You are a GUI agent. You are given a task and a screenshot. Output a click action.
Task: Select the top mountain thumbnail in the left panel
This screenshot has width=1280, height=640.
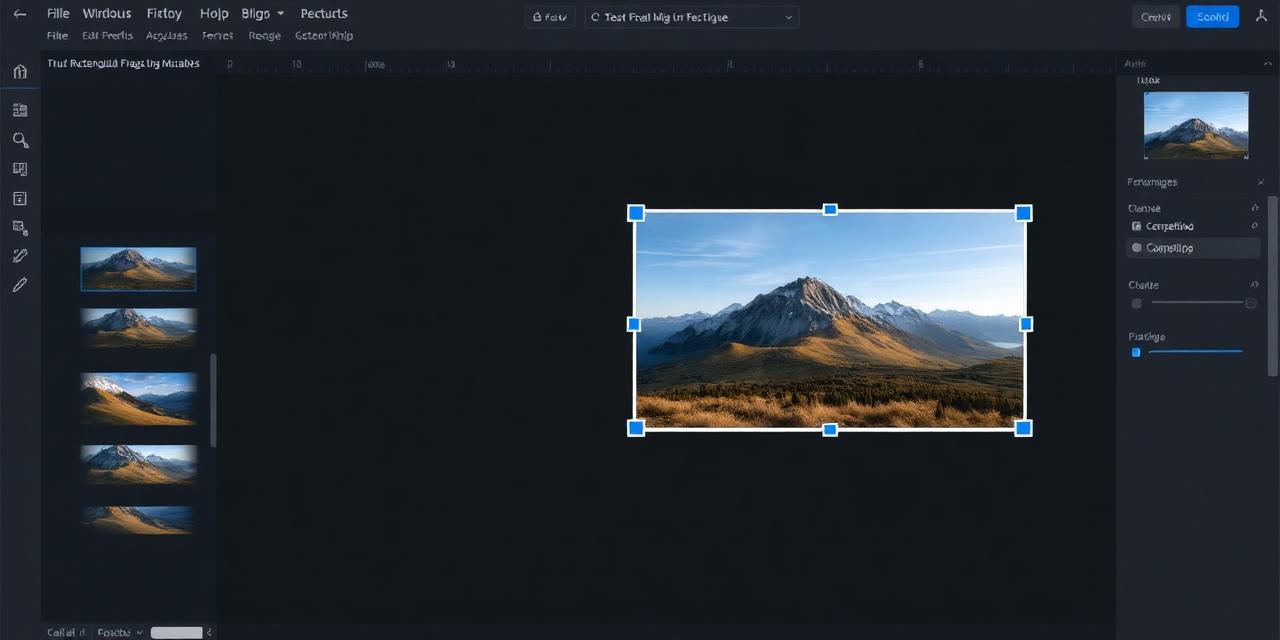tap(138, 268)
